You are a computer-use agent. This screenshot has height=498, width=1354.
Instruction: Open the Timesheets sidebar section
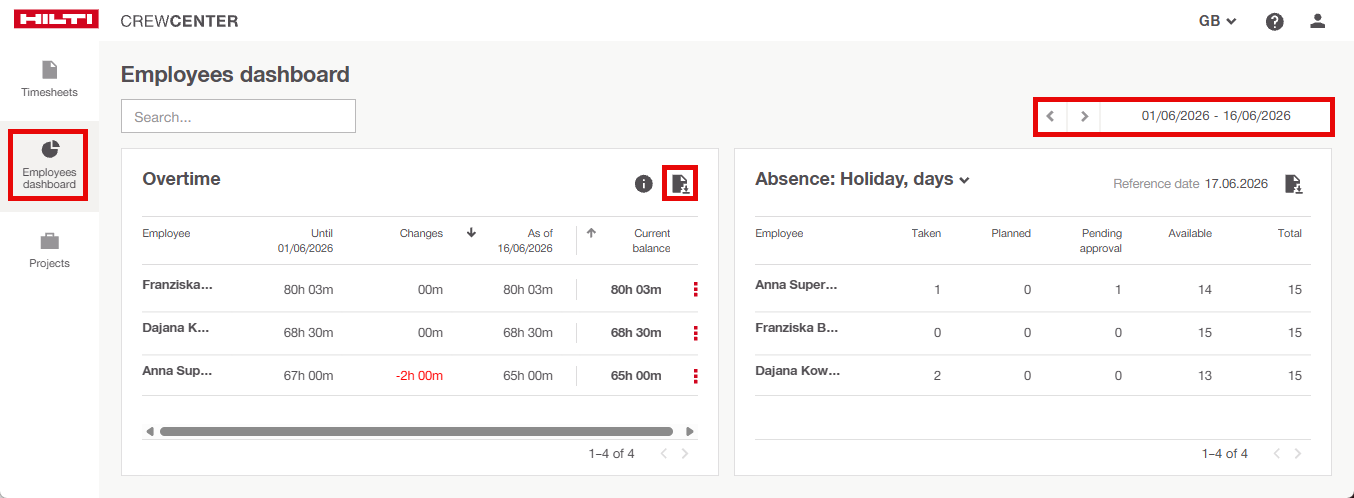tap(49, 79)
